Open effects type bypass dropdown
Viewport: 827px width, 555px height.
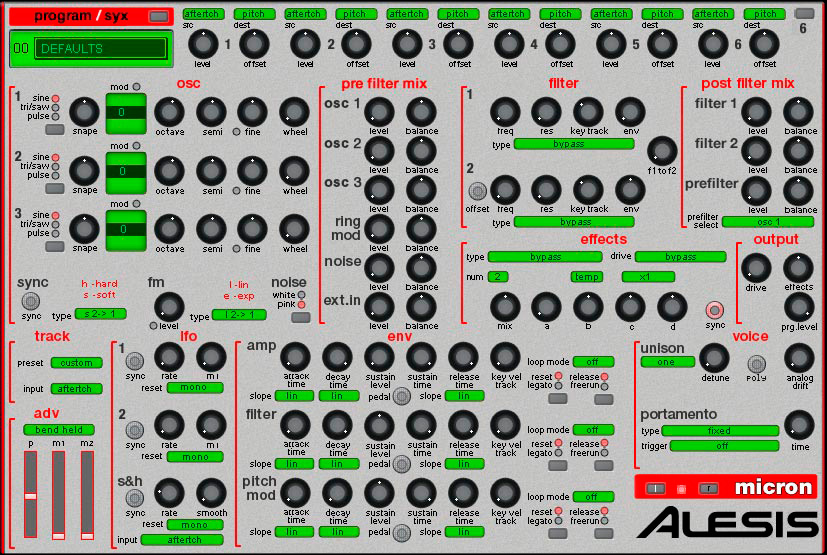coord(545,257)
